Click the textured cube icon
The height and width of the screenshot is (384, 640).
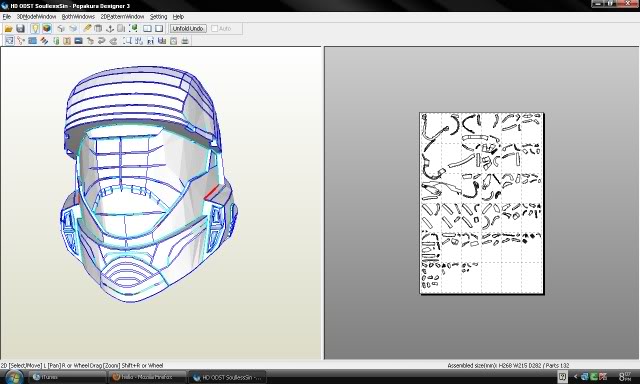pos(47,29)
